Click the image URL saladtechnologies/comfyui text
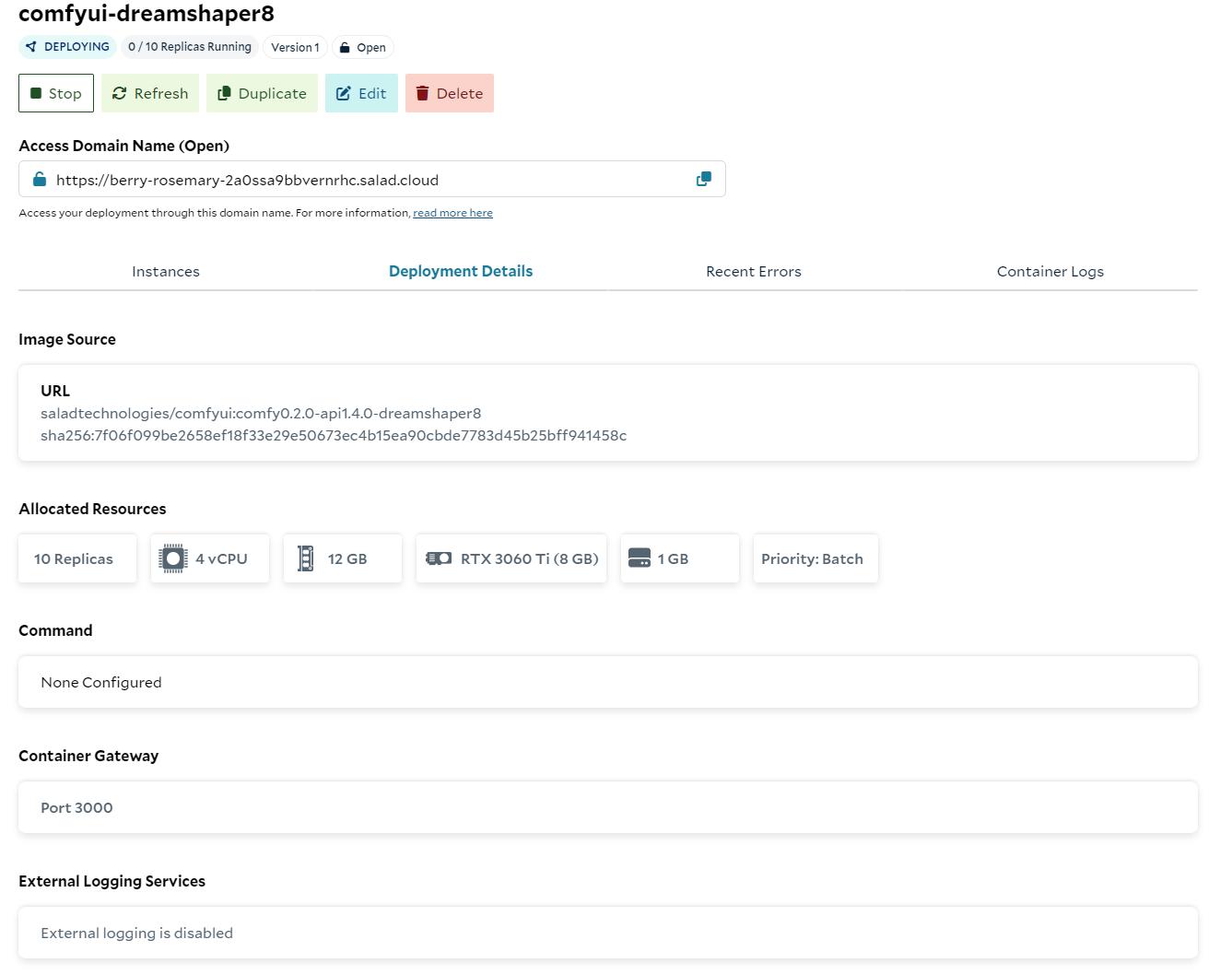 pyautogui.click(x=261, y=413)
